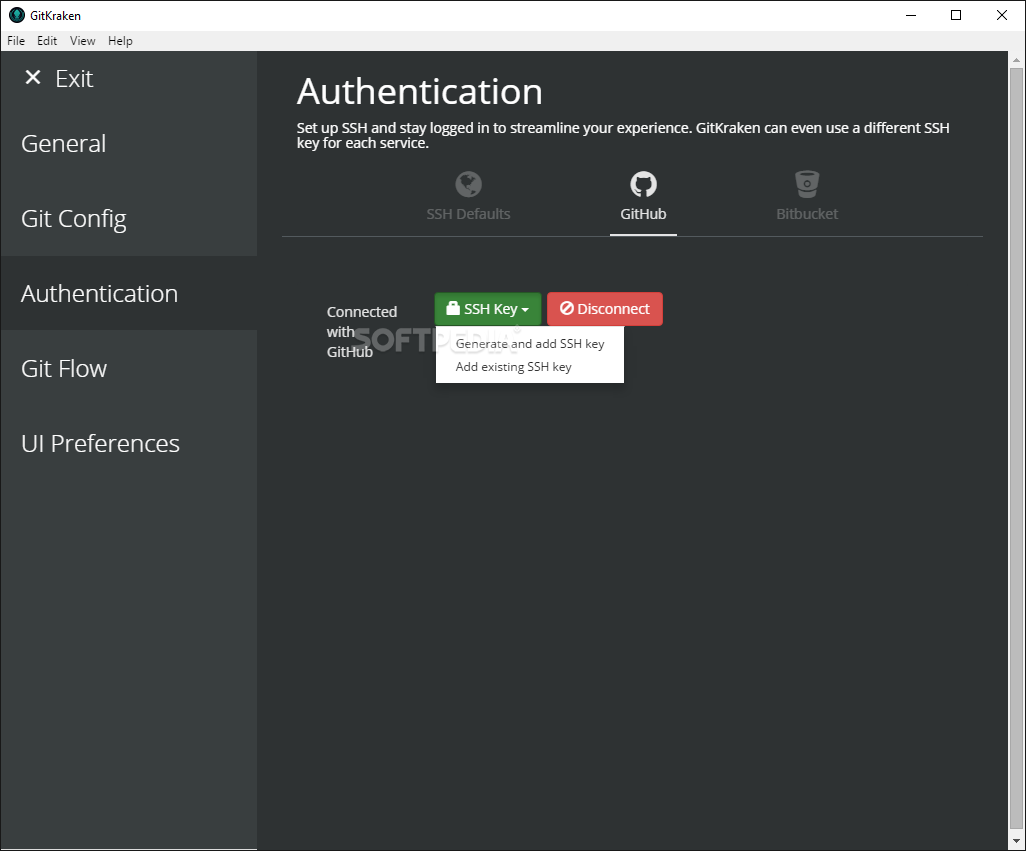Open the File menu
This screenshot has height=851, width=1026.
pyautogui.click(x=16, y=41)
